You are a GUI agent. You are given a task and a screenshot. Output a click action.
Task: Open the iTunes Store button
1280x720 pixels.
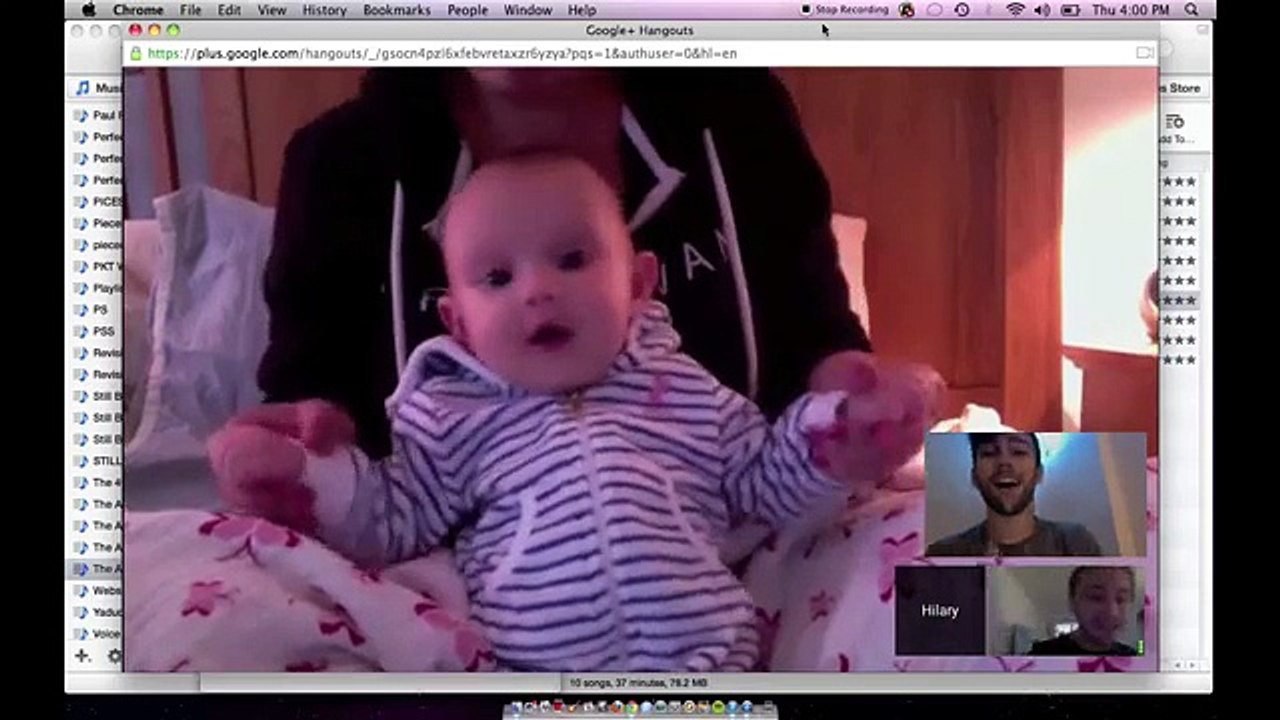click(x=1183, y=88)
